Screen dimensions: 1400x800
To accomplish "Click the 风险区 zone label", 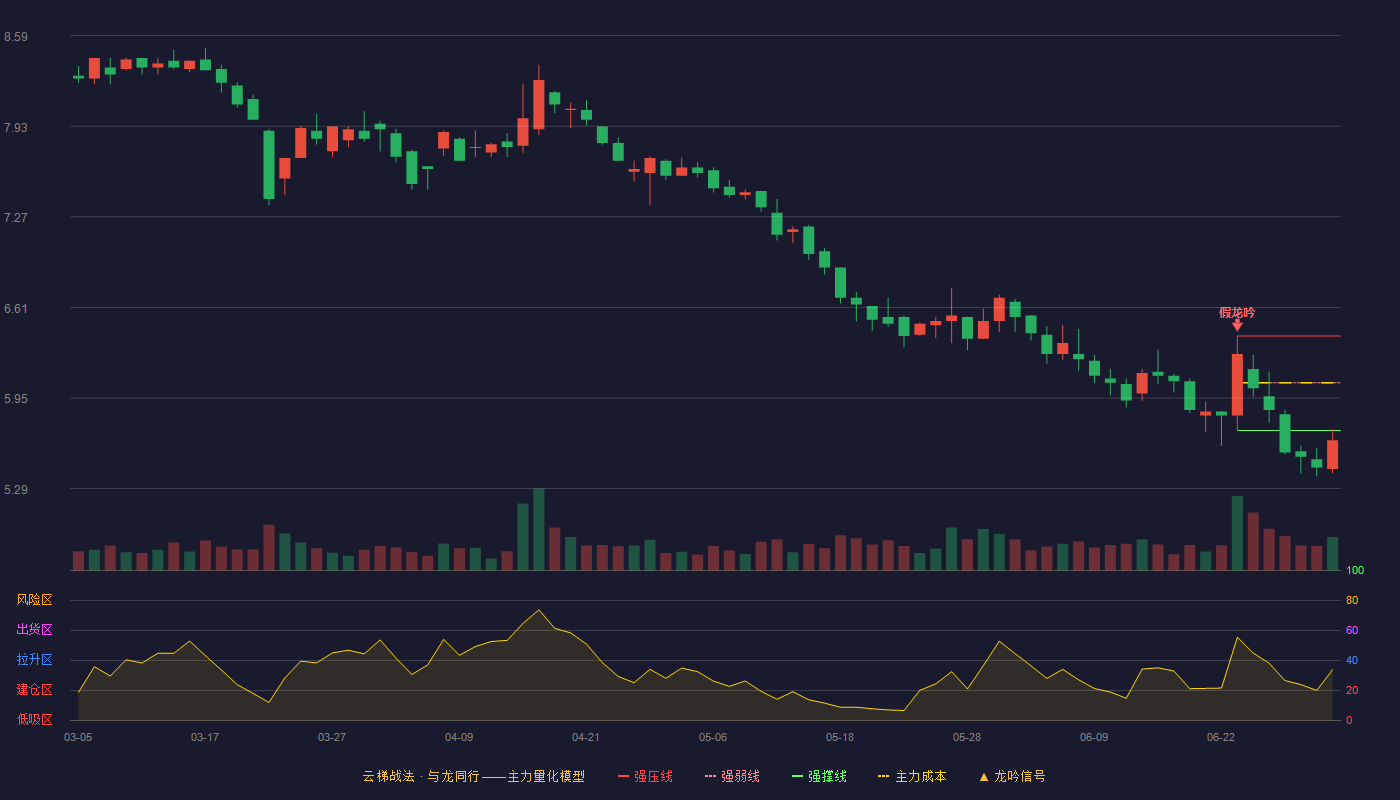I will pos(34,600).
